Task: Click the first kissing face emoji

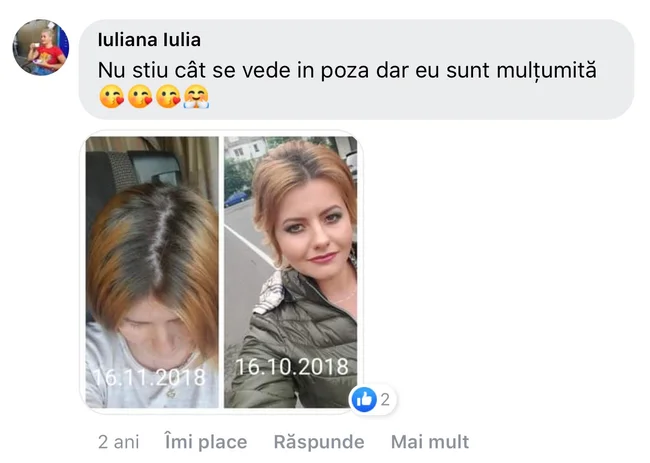Action: 112,97
